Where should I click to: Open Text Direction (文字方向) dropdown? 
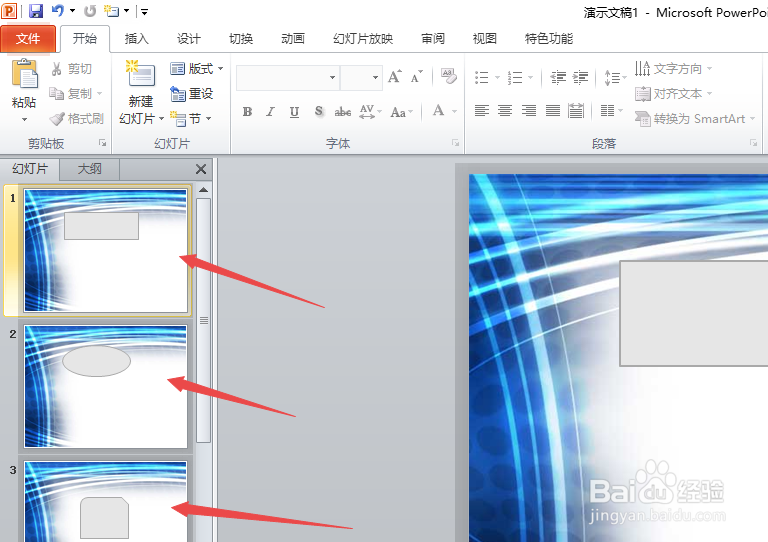(673, 69)
